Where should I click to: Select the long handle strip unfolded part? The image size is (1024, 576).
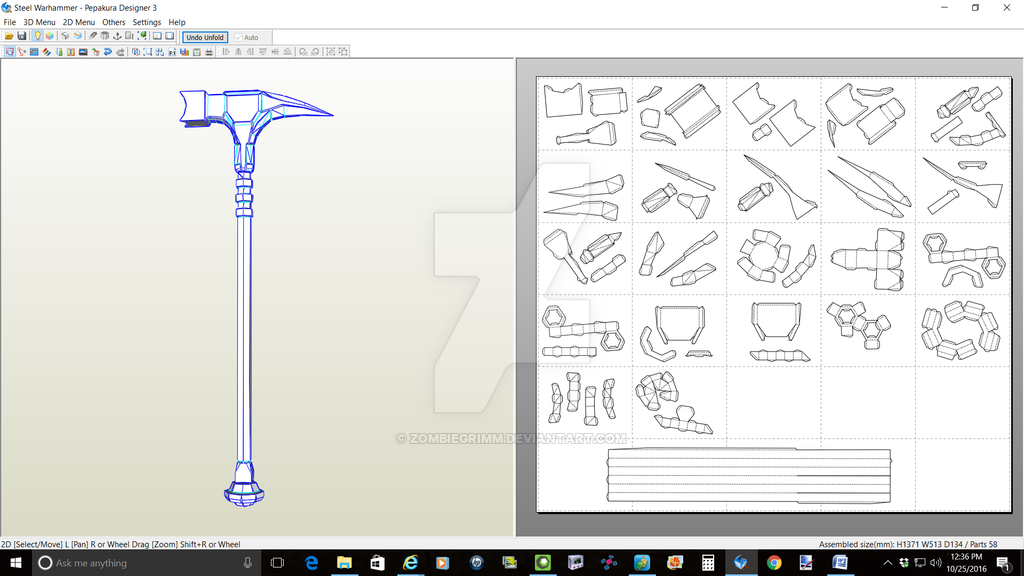point(749,476)
